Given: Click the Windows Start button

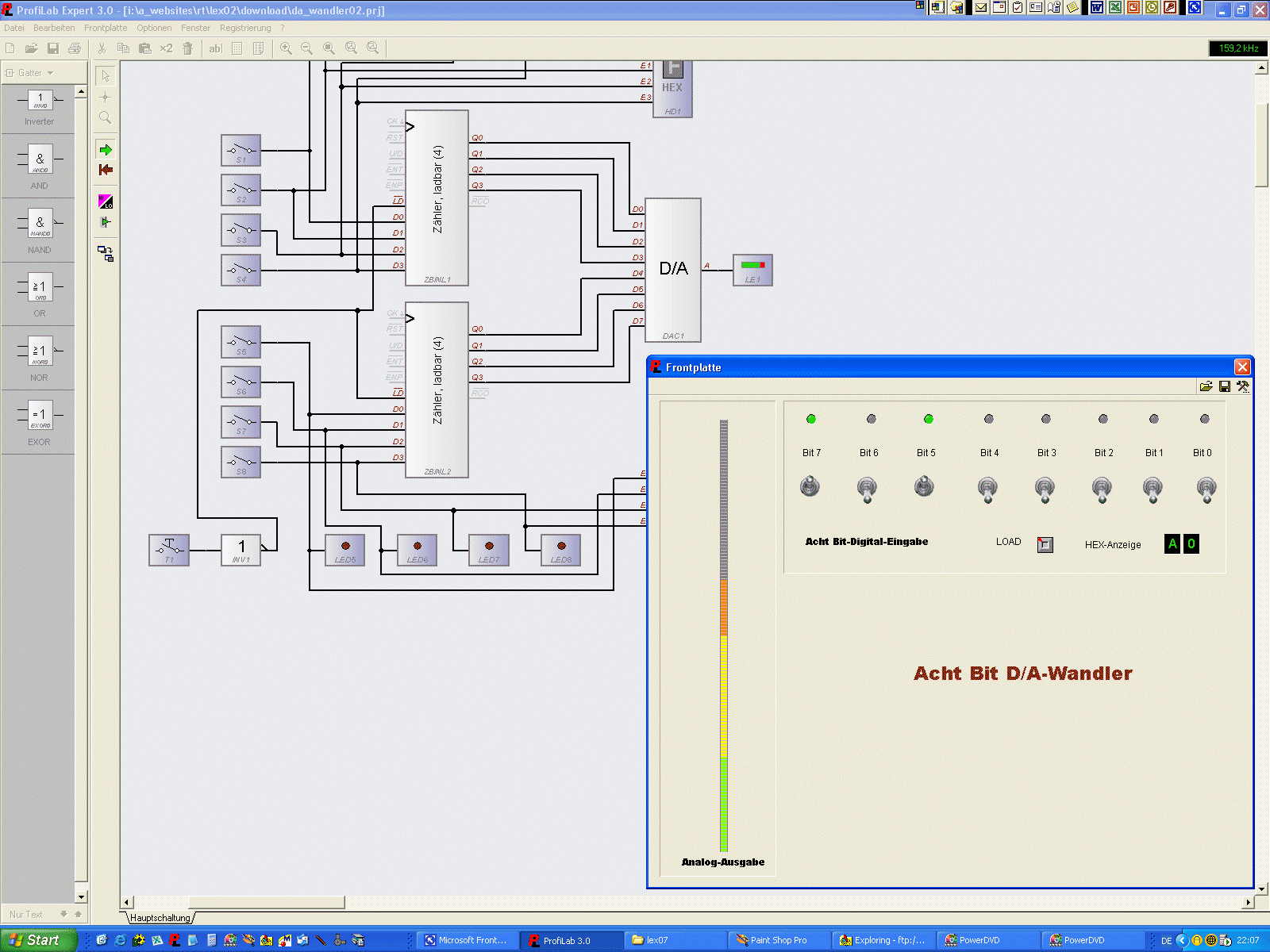Looking at the screenshot, I should pos(37,940).
